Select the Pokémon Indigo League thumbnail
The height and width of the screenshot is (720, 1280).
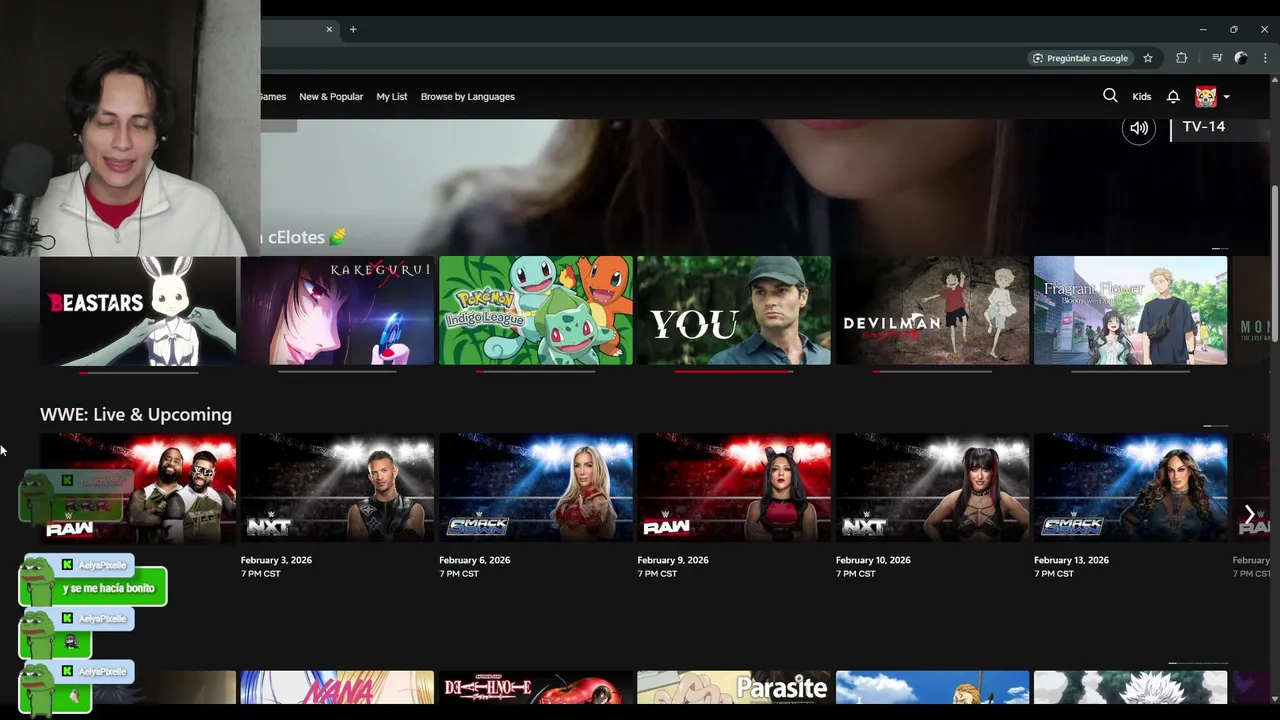tap(535, 310)
